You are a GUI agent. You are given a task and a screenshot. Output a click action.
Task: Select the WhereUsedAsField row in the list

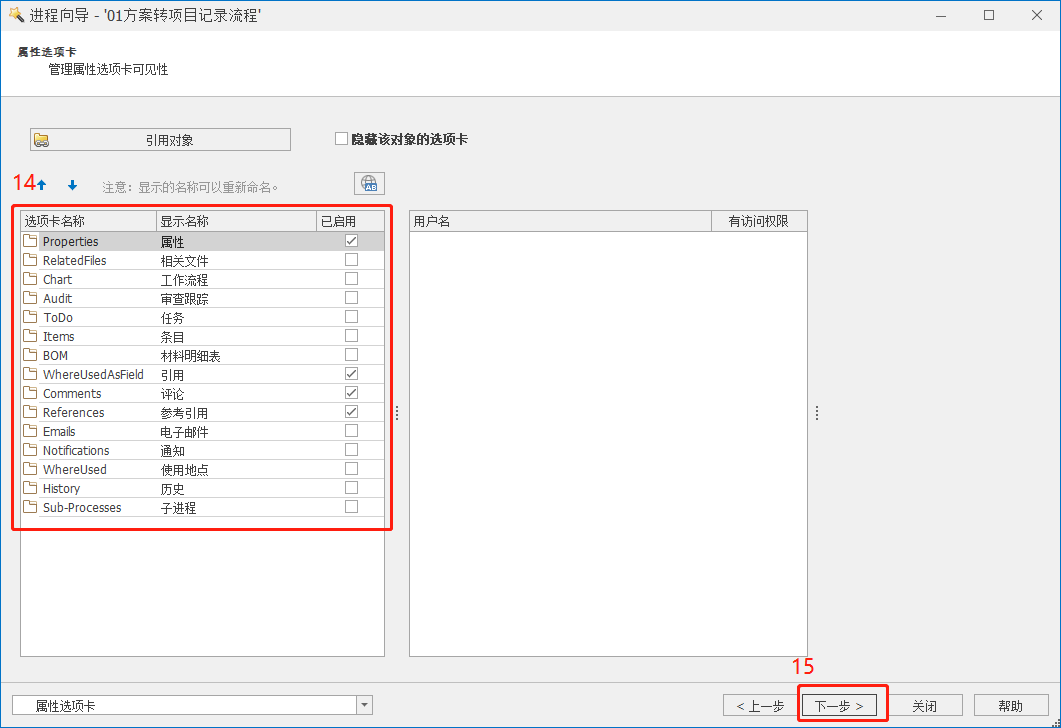[93, 375]
